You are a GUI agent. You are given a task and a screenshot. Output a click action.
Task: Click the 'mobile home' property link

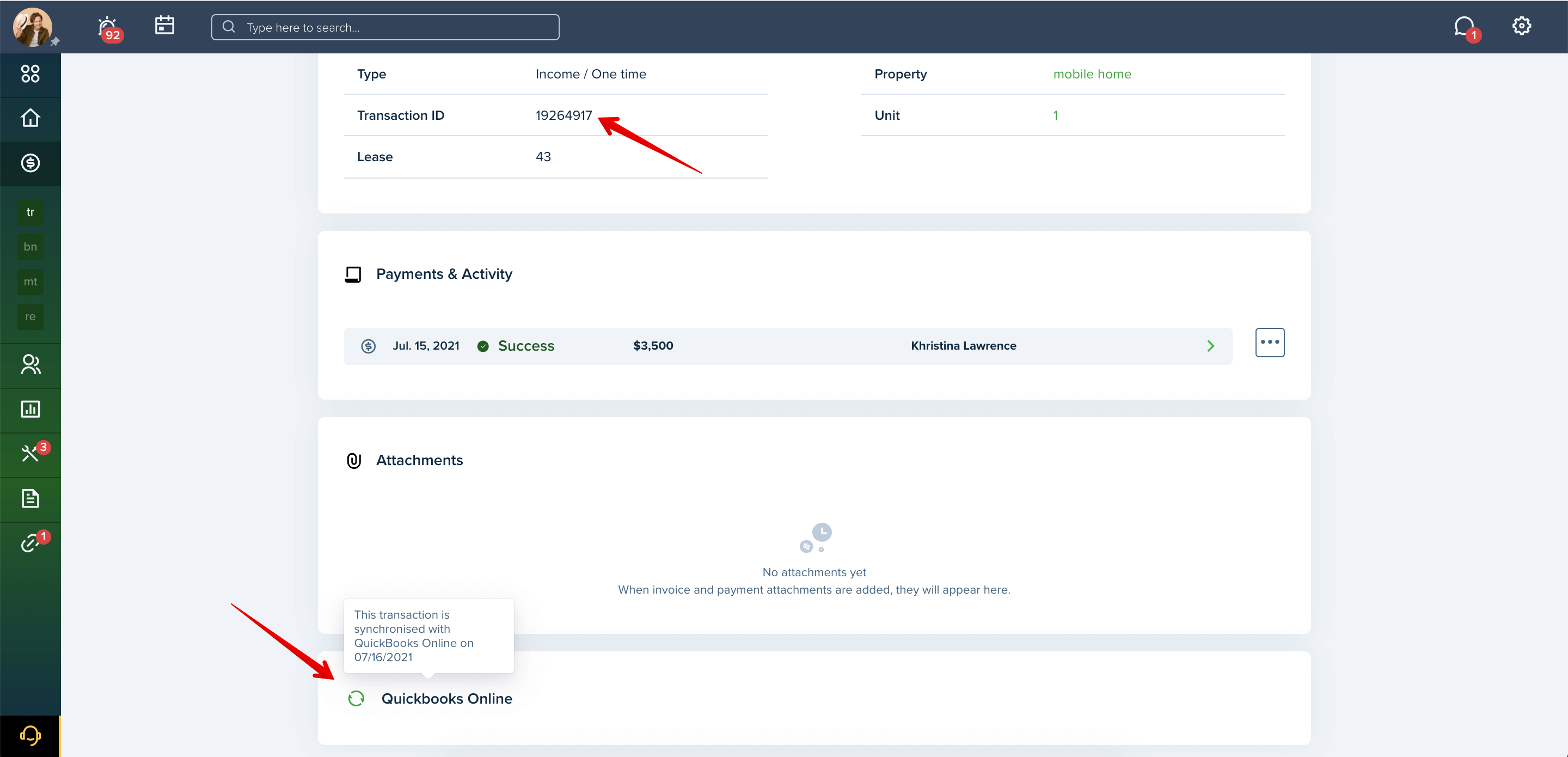[1092, 74]
